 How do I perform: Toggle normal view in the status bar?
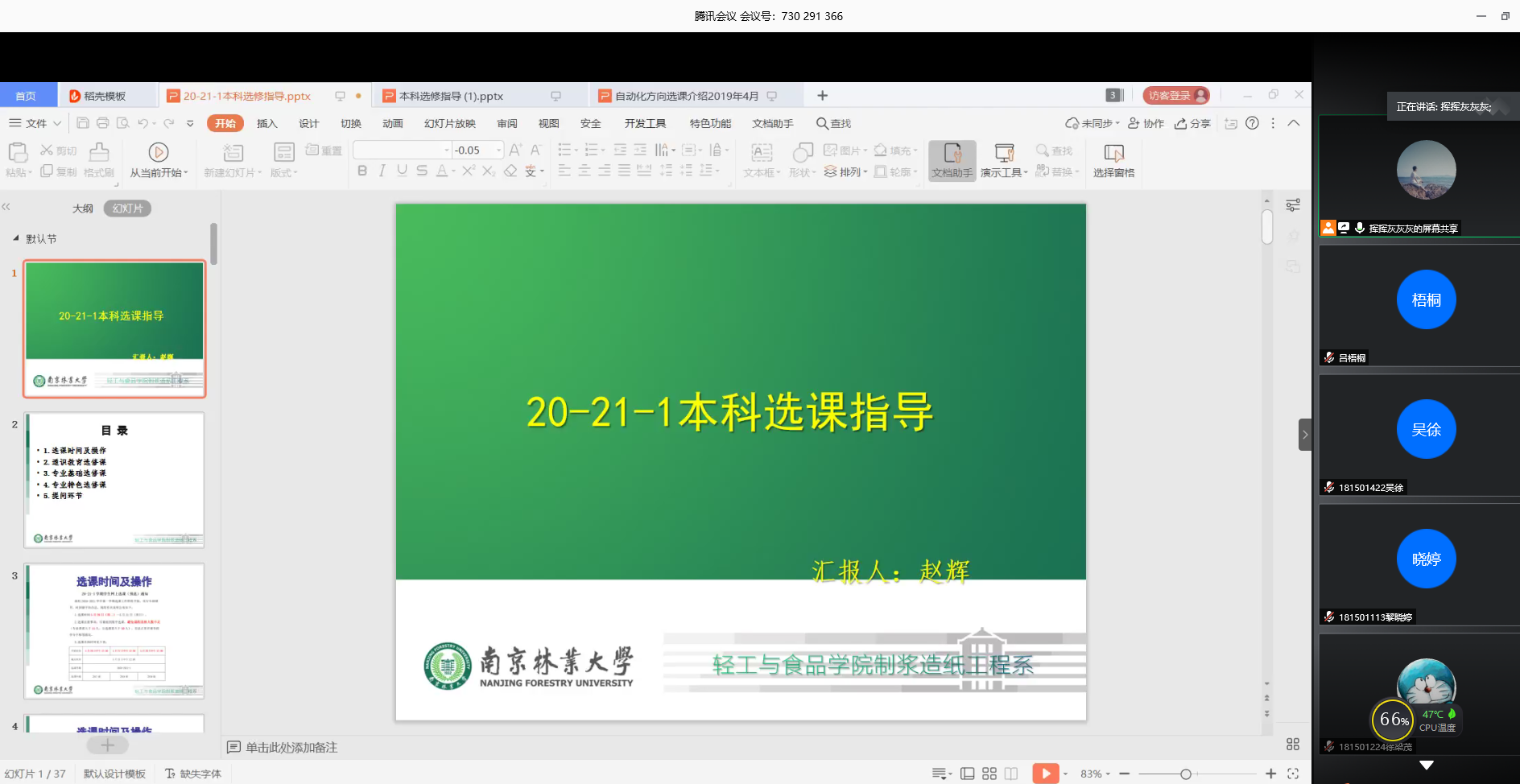pos(968,774)
